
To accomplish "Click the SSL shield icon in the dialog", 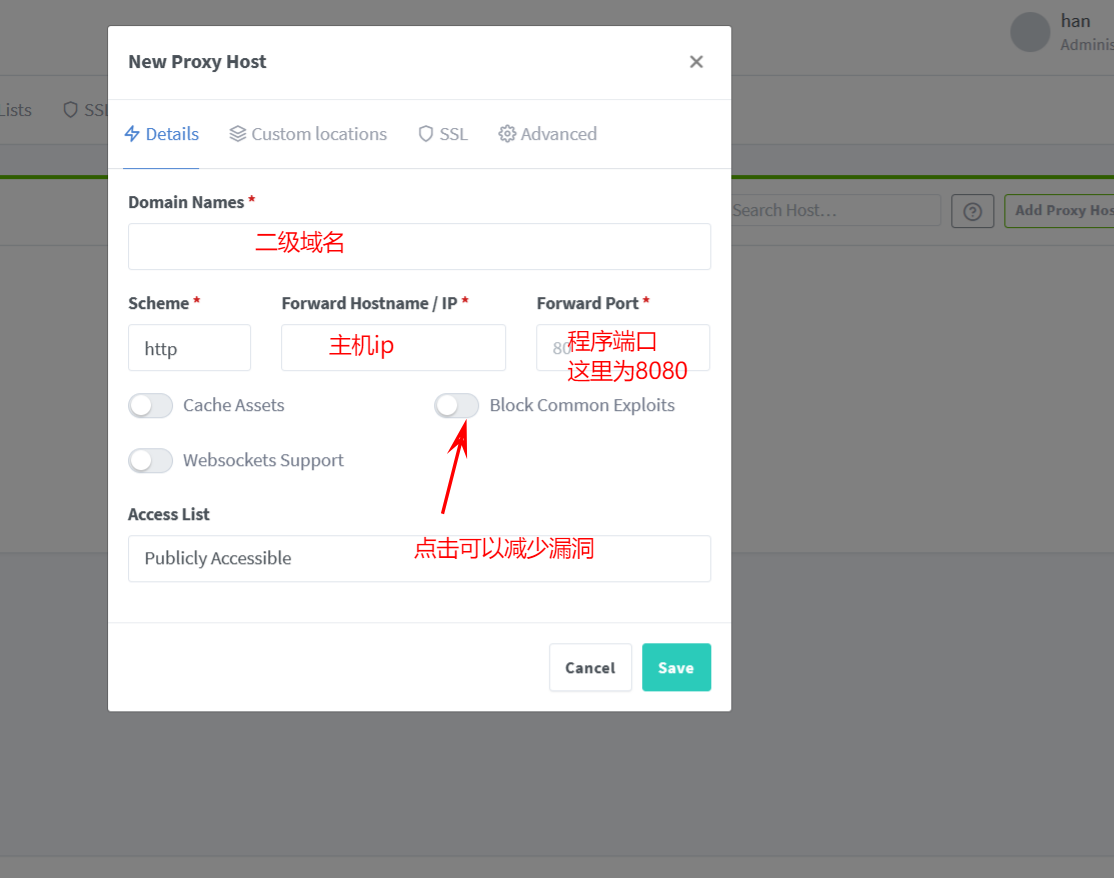I will tap(426, 134).
